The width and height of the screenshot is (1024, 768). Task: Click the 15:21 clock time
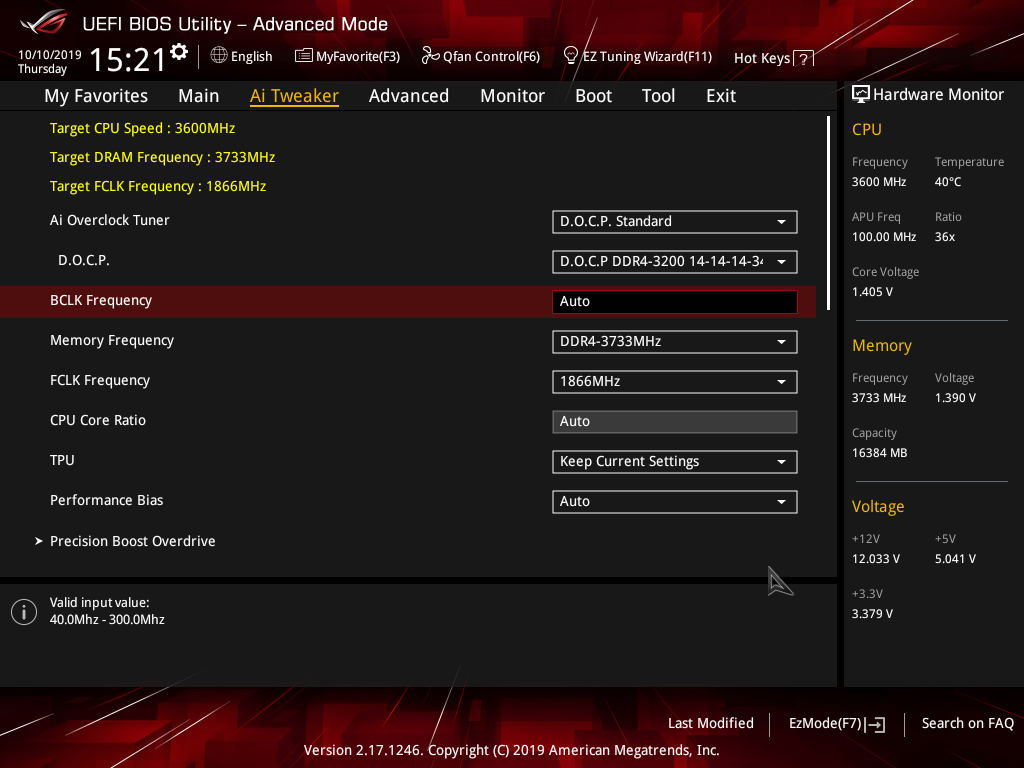(x=127, y=60)
